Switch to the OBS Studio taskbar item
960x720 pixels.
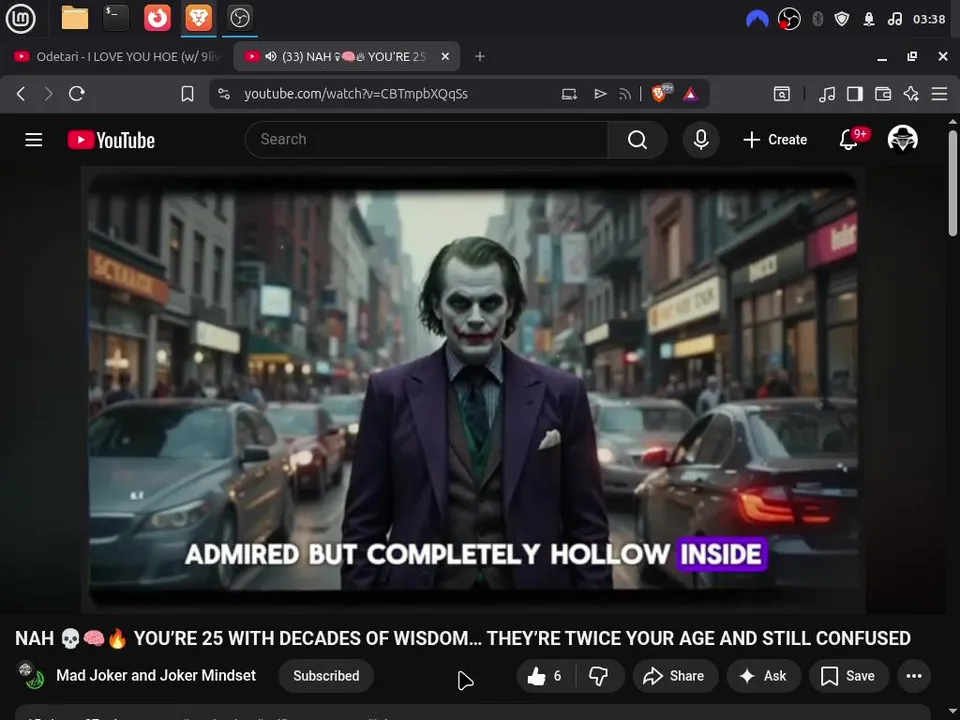tap(239, 18)
